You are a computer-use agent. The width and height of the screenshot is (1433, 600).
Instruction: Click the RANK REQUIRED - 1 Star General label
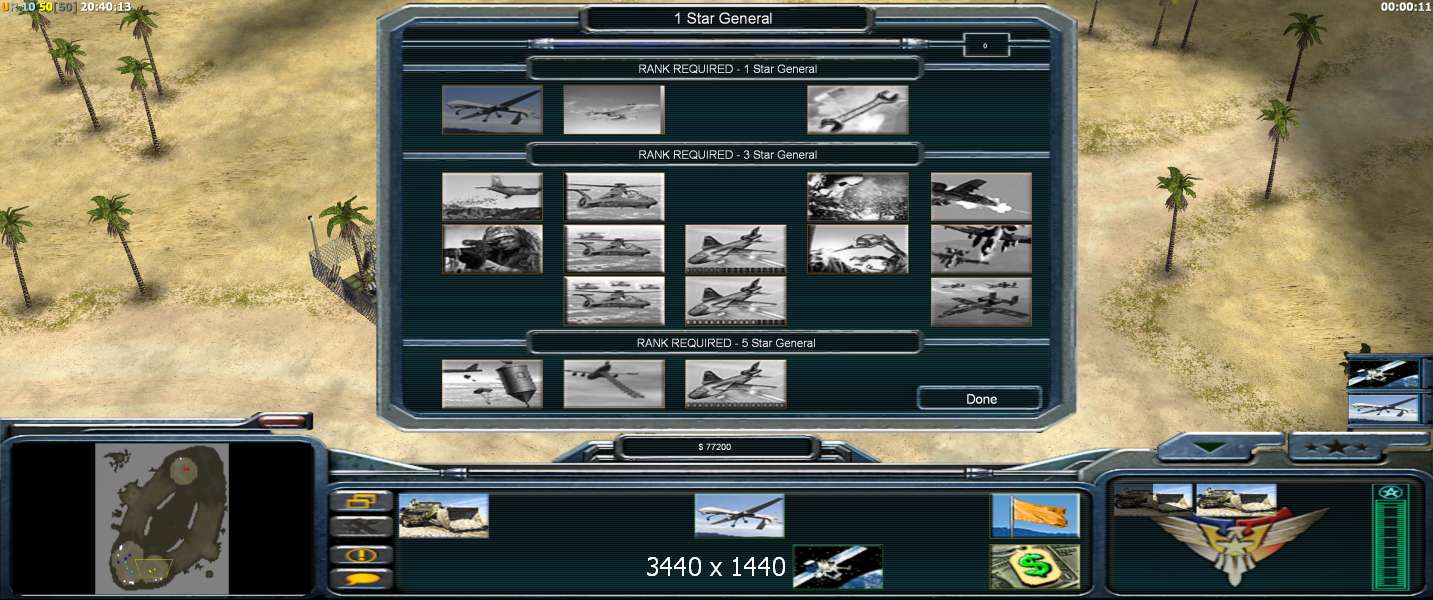click(727, 69)
